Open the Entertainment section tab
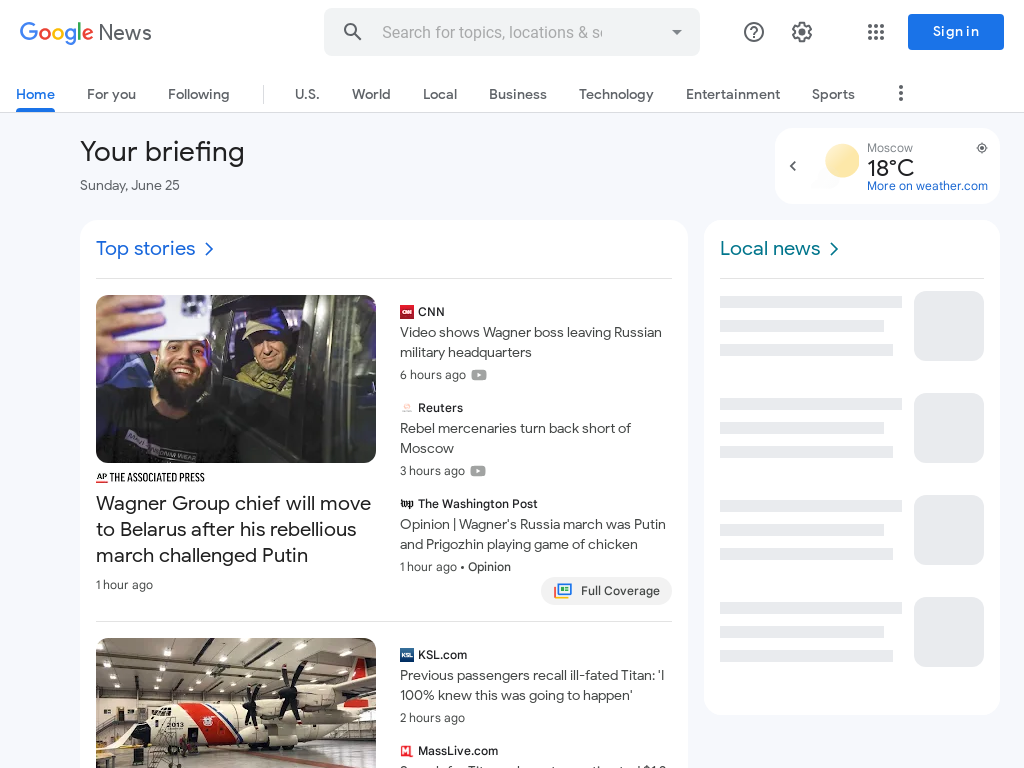 [733, 94]
